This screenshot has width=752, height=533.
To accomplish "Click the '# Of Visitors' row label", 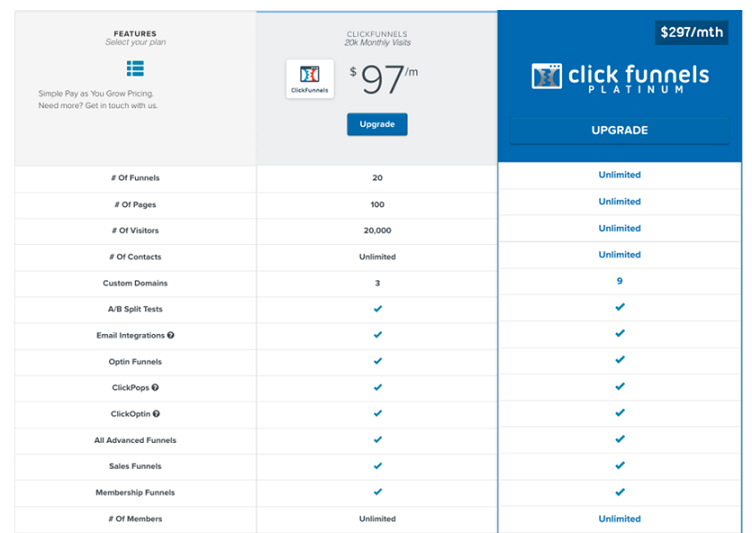I will pos(135,231).
